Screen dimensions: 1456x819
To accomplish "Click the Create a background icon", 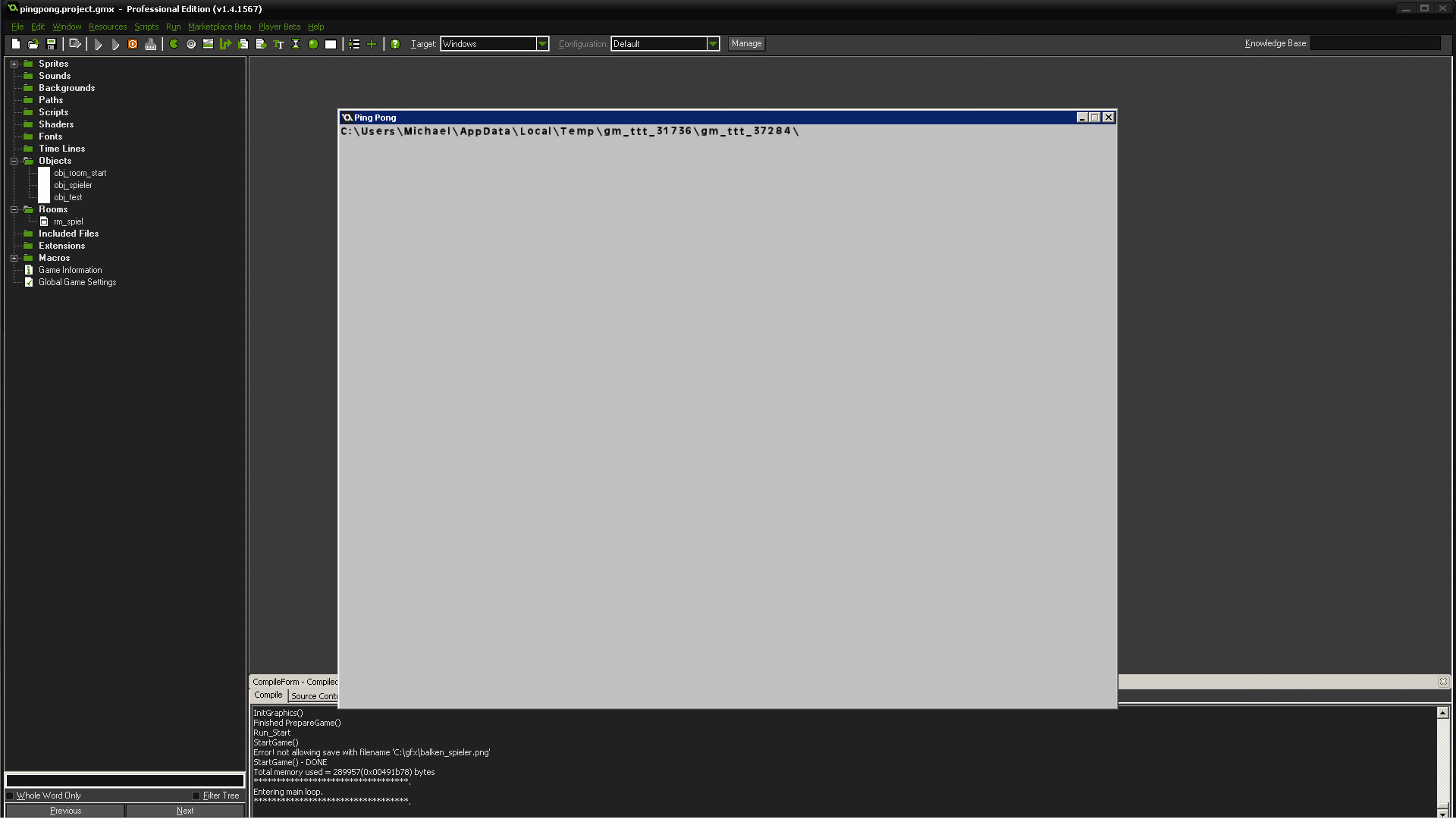I will [208, 44].
